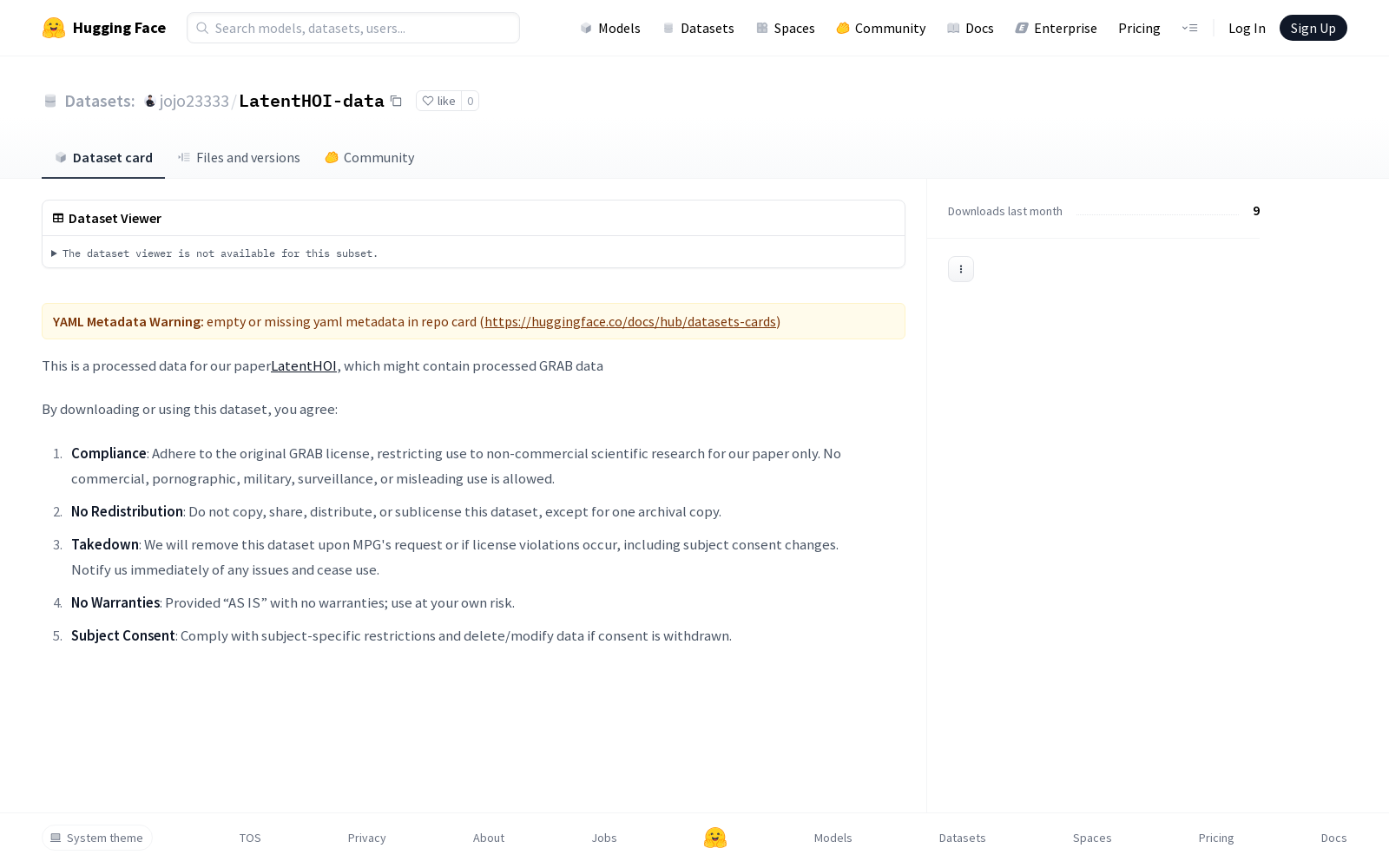View the like count of 0
The image size is (1389, 868).
[x=470, y=101]
